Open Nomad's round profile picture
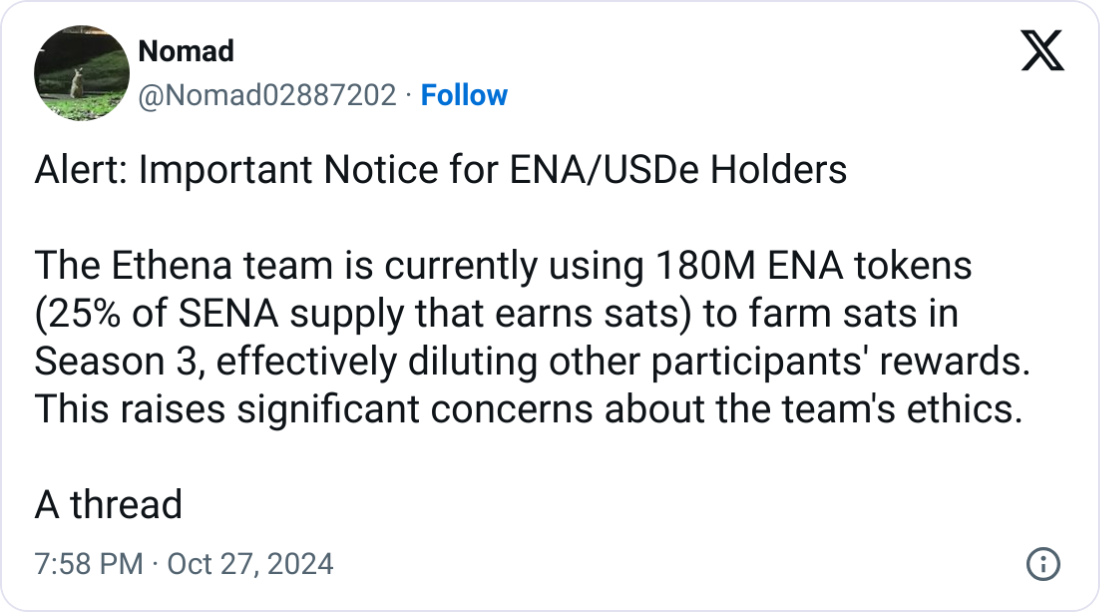Screen dimensions: 1100x612 pos(81,73)
